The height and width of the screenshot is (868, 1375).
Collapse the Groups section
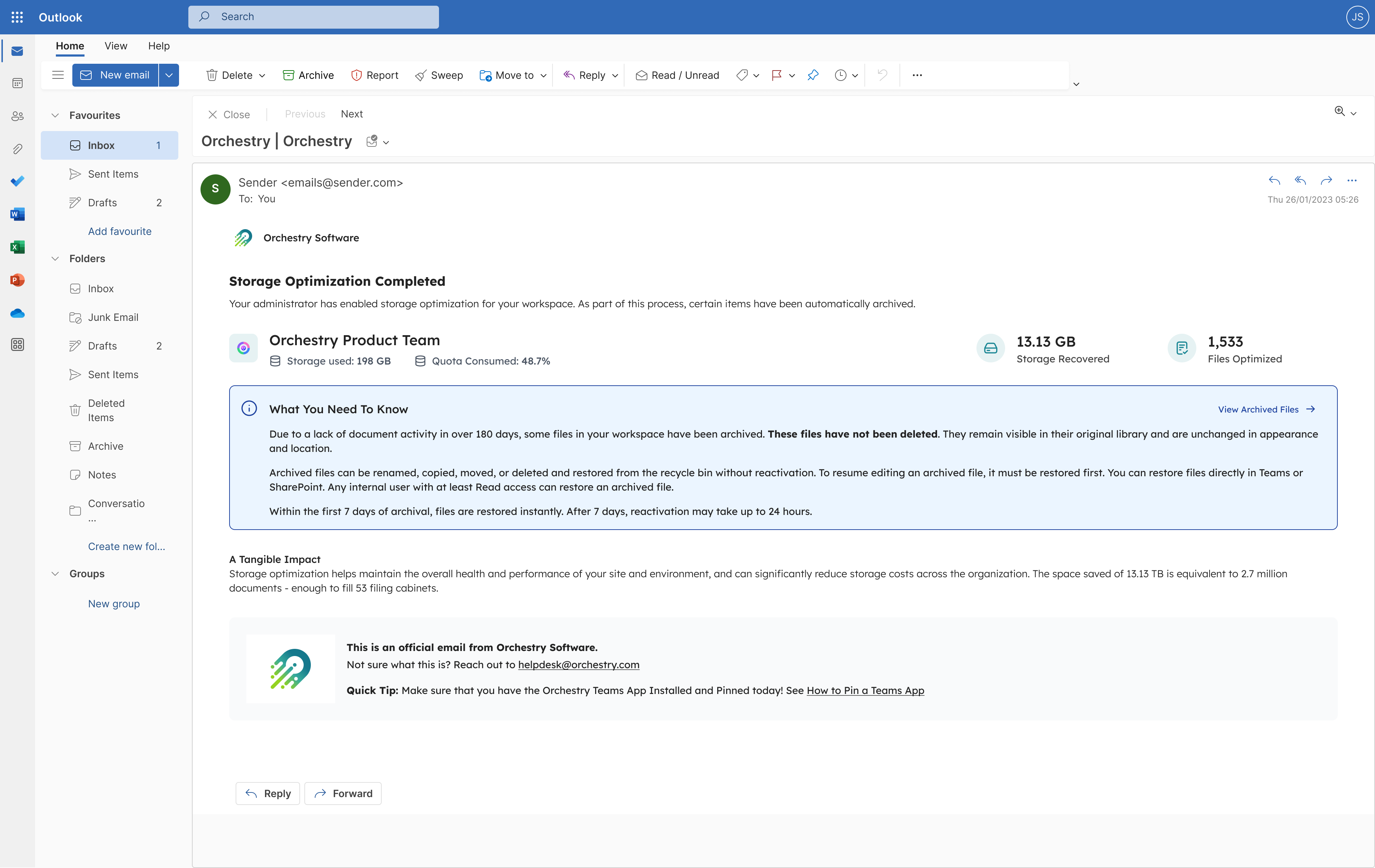(56, 574)
